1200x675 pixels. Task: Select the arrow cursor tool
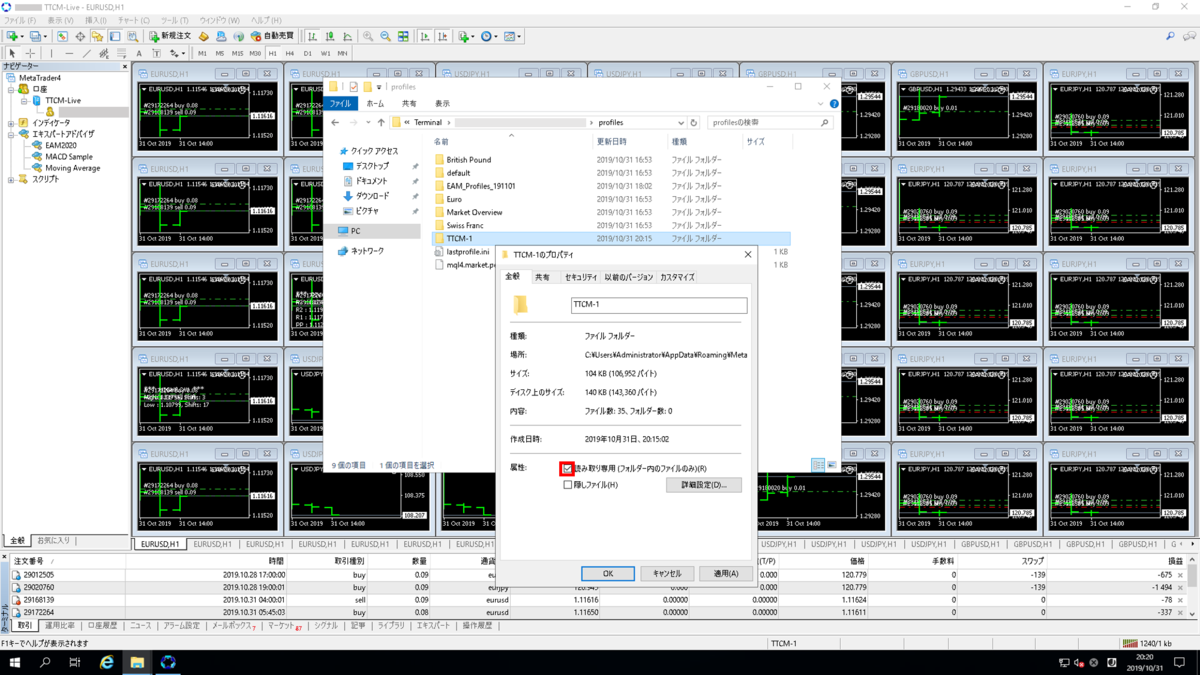click(x=12, y=53)
